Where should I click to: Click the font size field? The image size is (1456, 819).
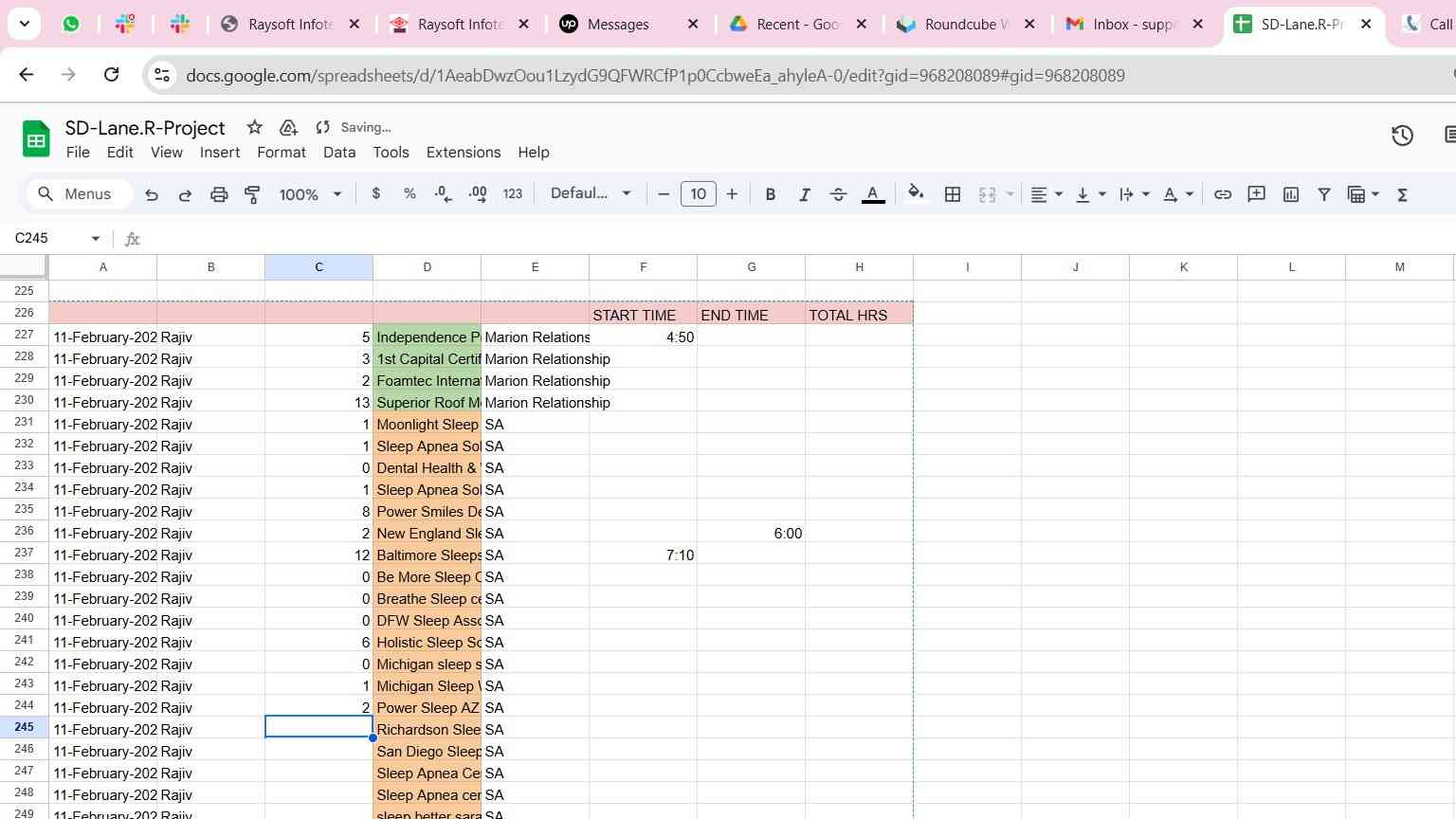699,194
